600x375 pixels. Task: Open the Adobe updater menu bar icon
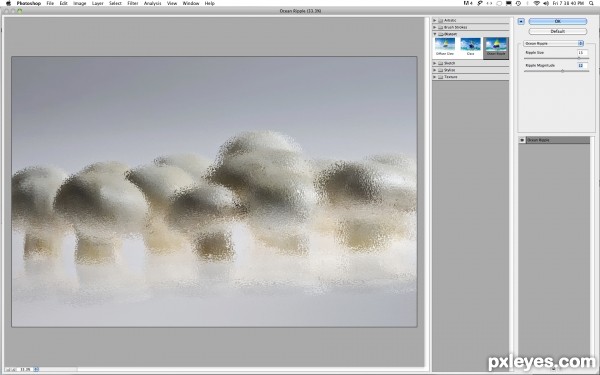pos(468,3)
